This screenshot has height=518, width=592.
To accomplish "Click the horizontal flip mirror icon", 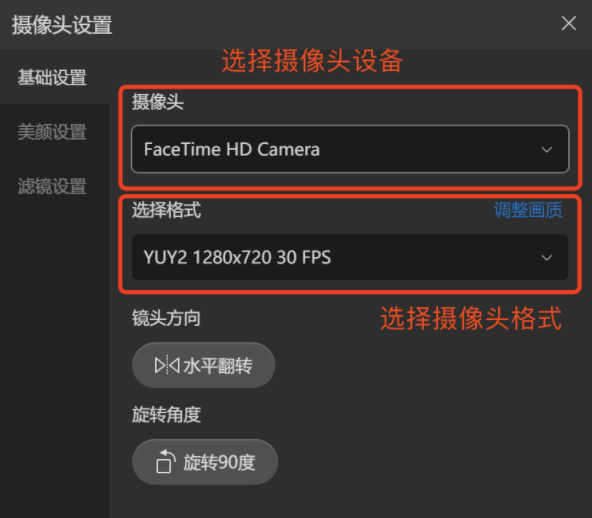I will [167, 365].
